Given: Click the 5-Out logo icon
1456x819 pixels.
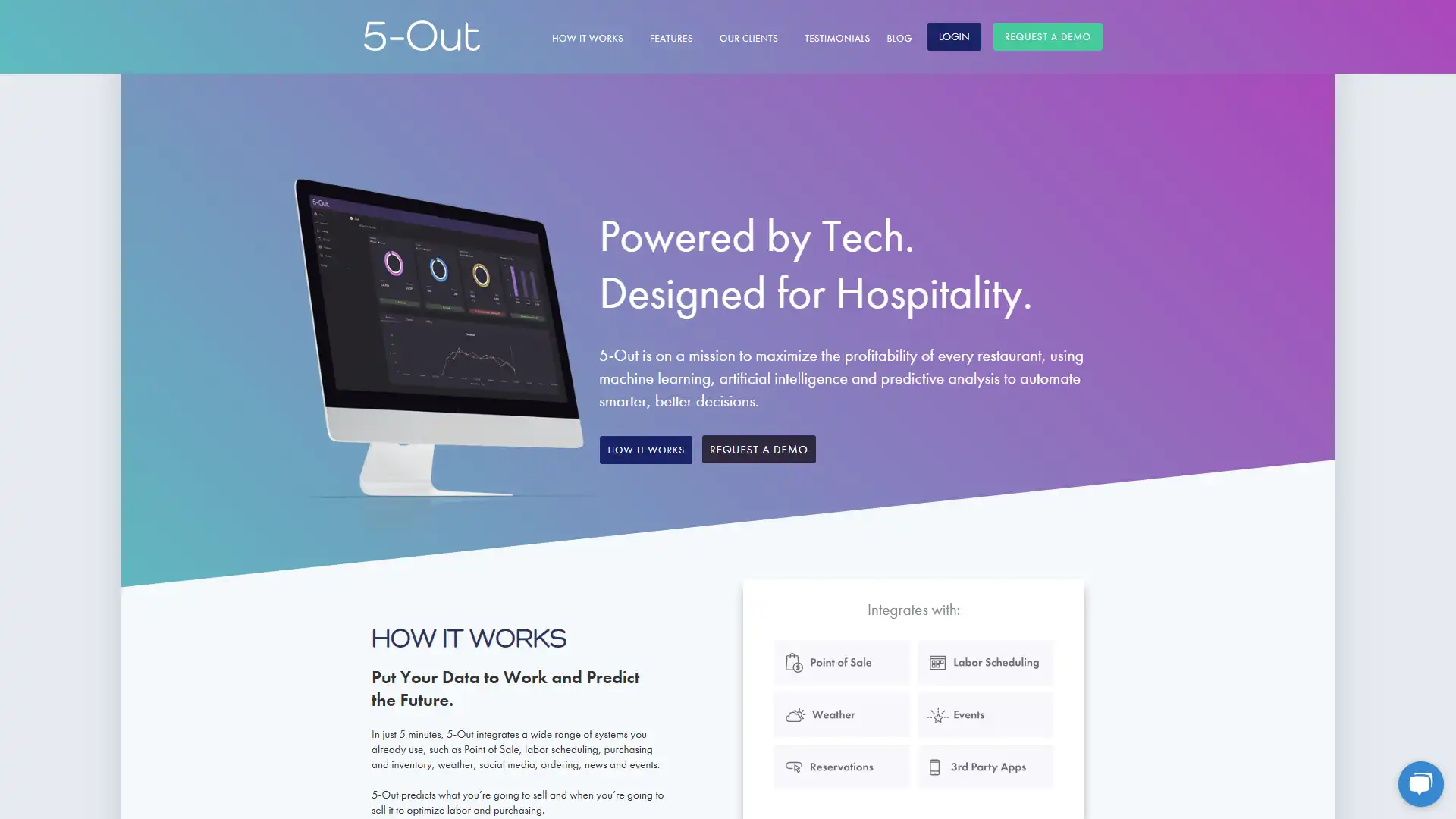Looking at the screenshot, I should tap(420, 36).
